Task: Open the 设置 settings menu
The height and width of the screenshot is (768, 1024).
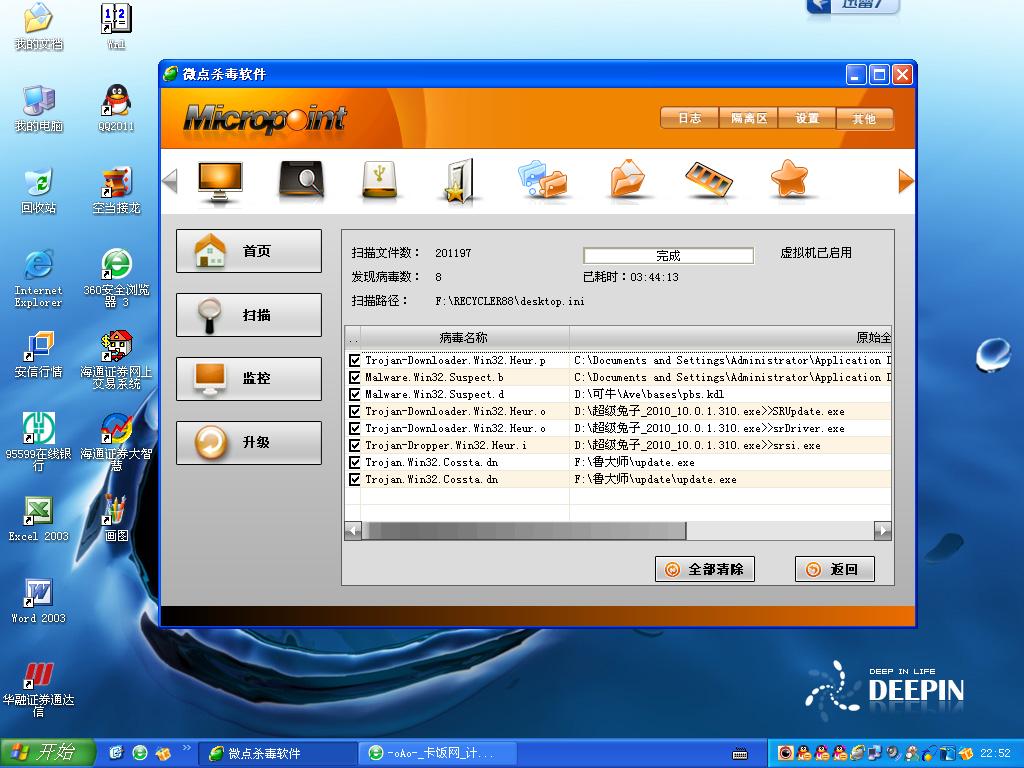Action: coord(807,118)
